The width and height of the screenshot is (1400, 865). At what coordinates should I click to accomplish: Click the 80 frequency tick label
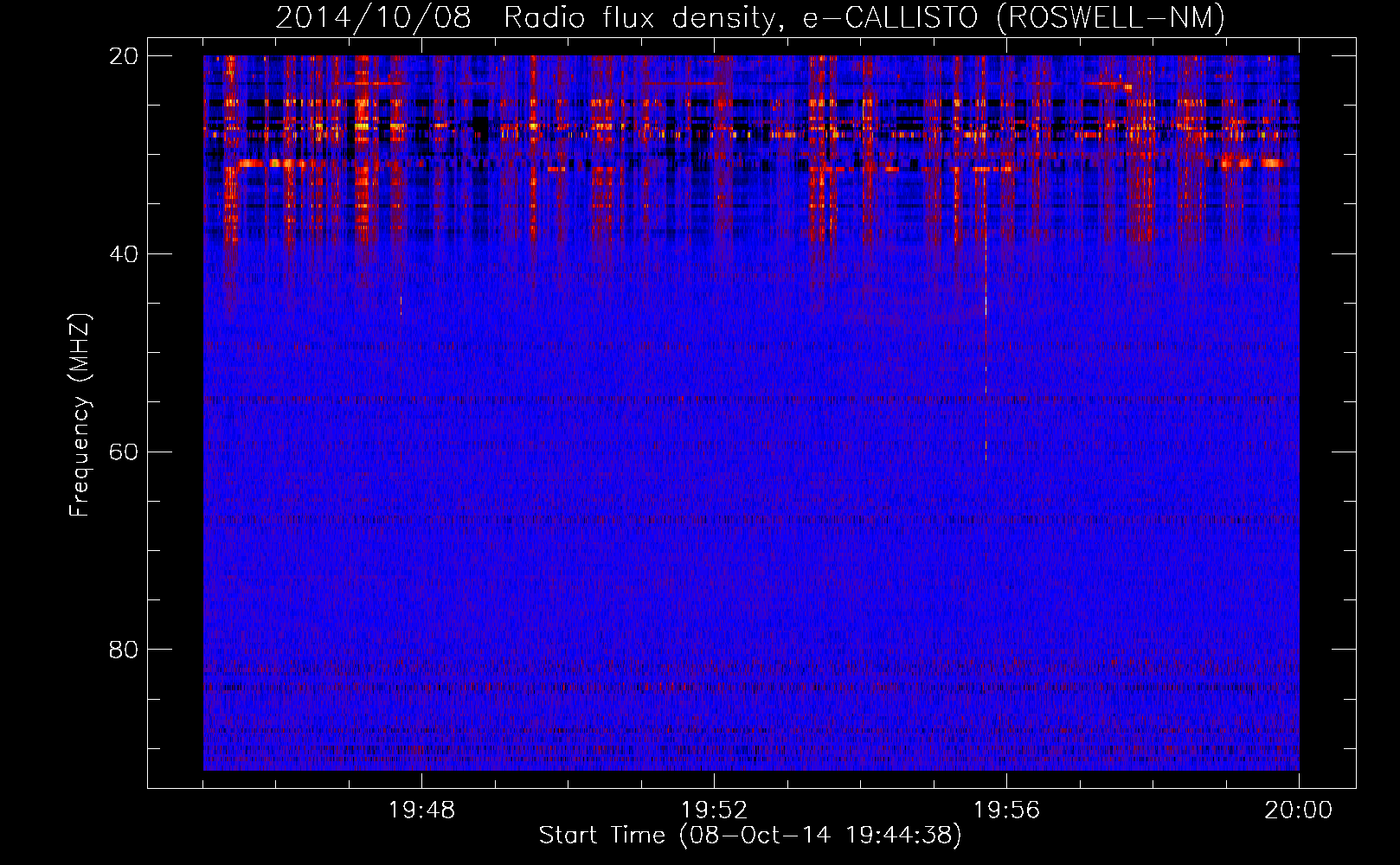pos(124,650)
